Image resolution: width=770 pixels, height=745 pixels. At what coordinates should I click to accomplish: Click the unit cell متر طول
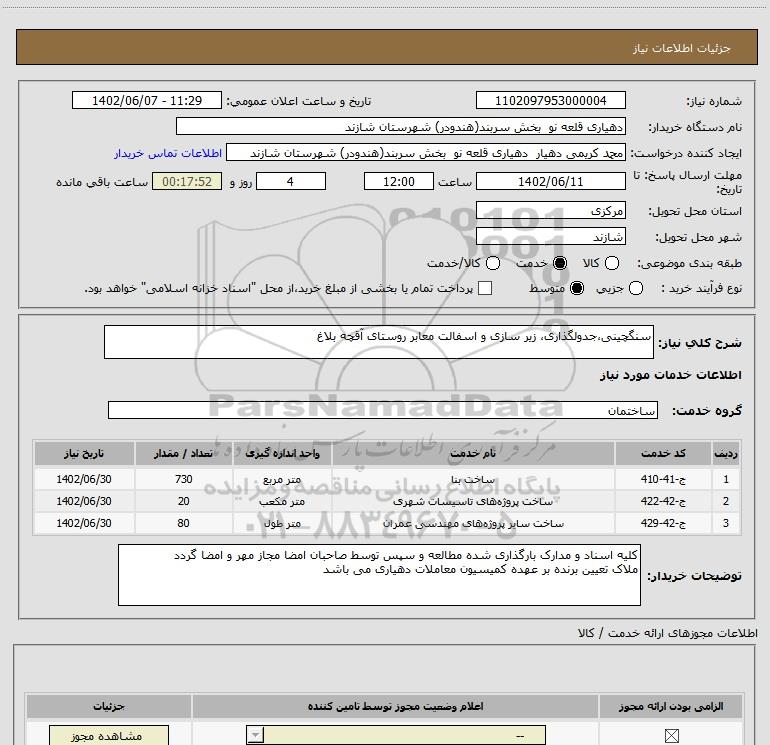tap(282, 524)
